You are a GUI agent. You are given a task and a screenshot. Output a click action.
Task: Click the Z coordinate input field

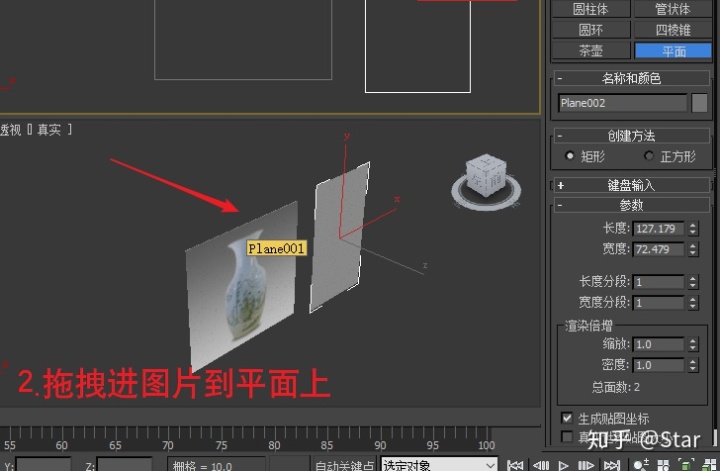124,465
